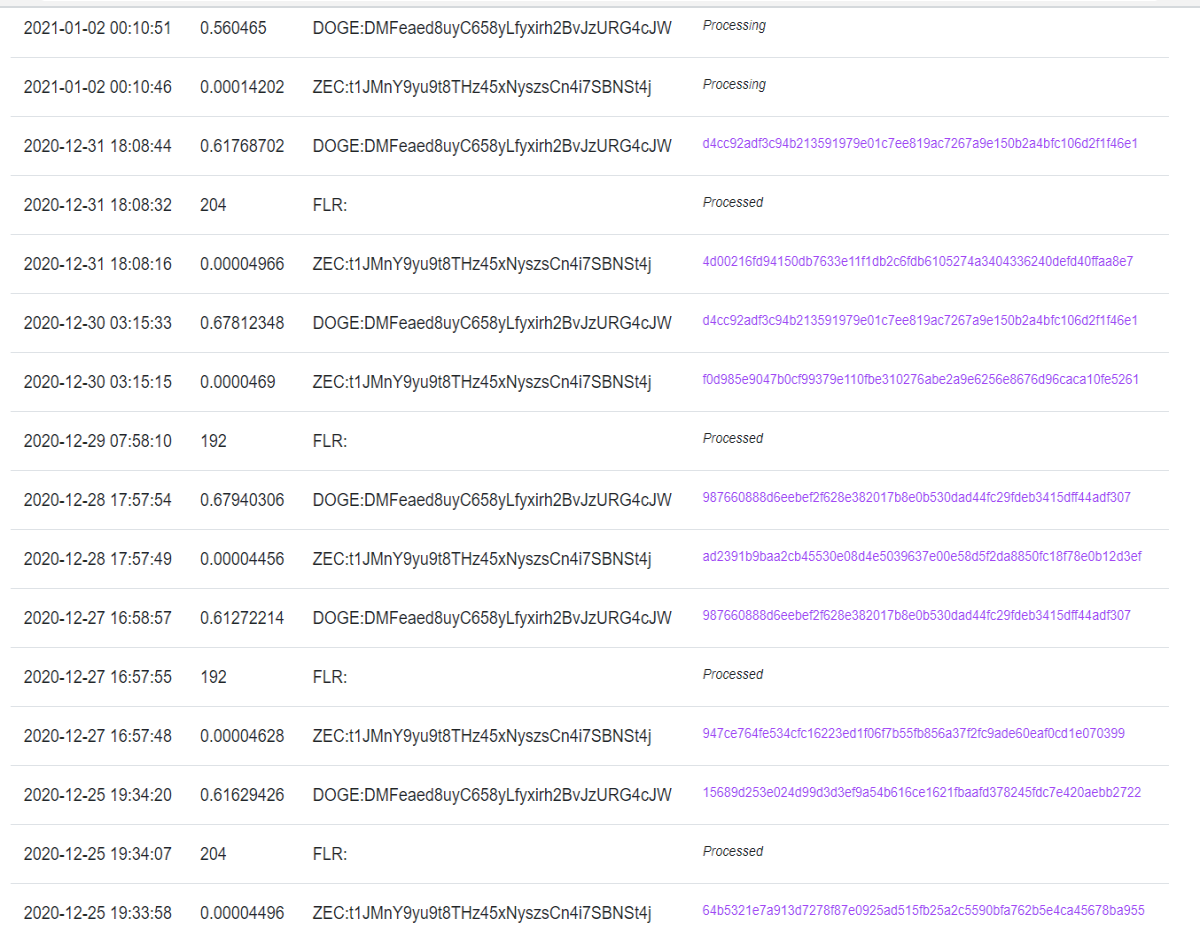The image size is (1200, 932).
Task: Select ZEC address in 2021-01-02 00:10:46 row
Action: [482, 87]
